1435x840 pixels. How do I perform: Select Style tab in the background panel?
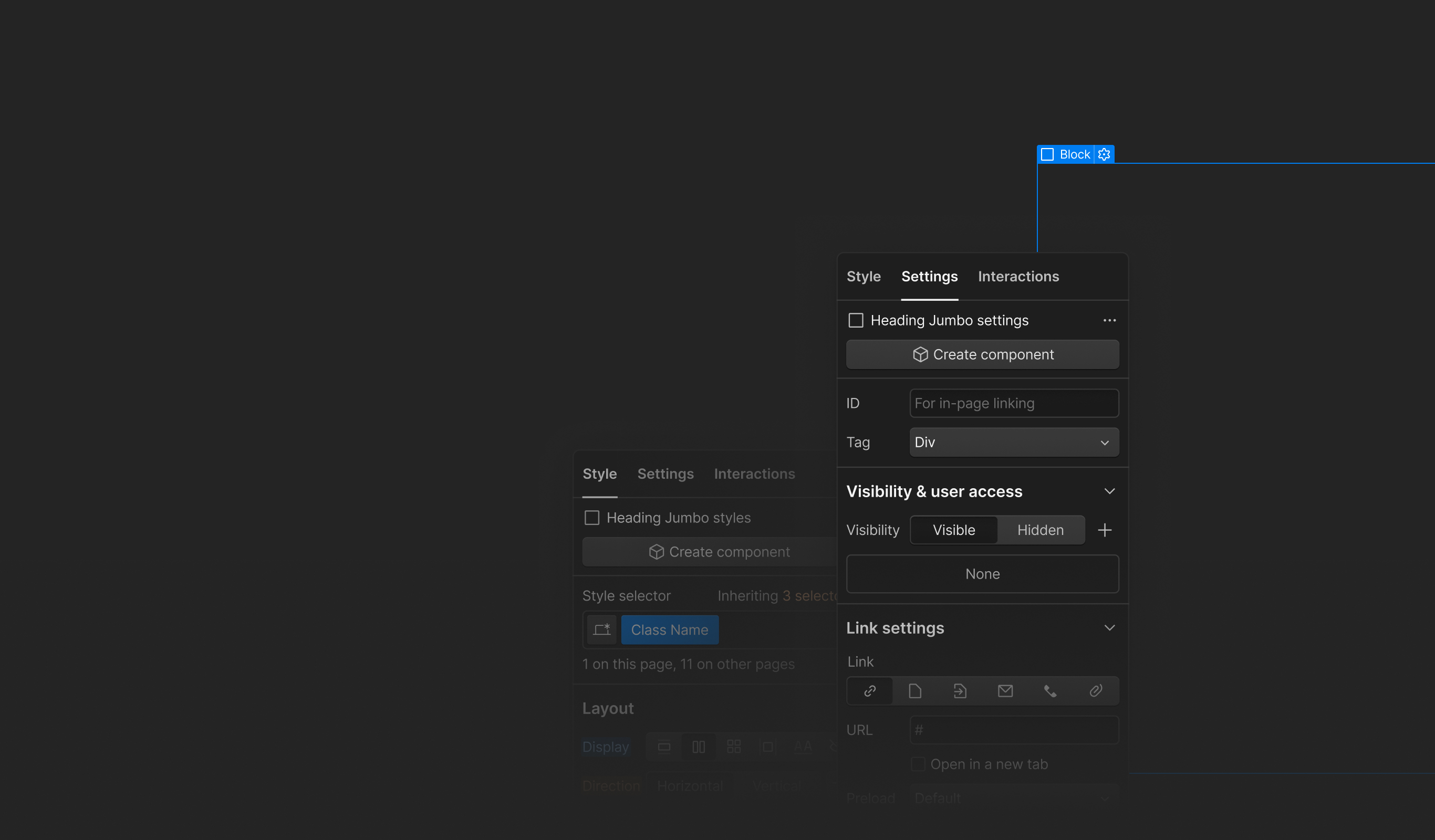(x=600, y=474)
